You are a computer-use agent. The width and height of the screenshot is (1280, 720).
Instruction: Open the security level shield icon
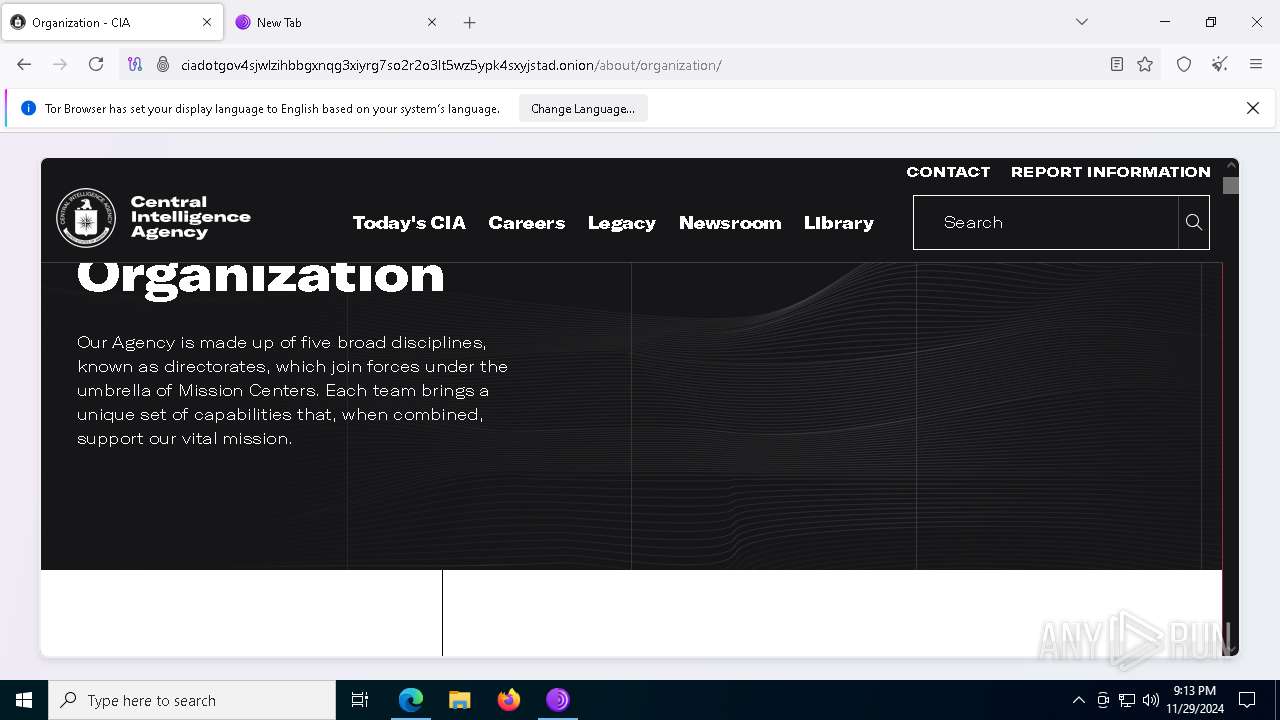point(1184,64)
